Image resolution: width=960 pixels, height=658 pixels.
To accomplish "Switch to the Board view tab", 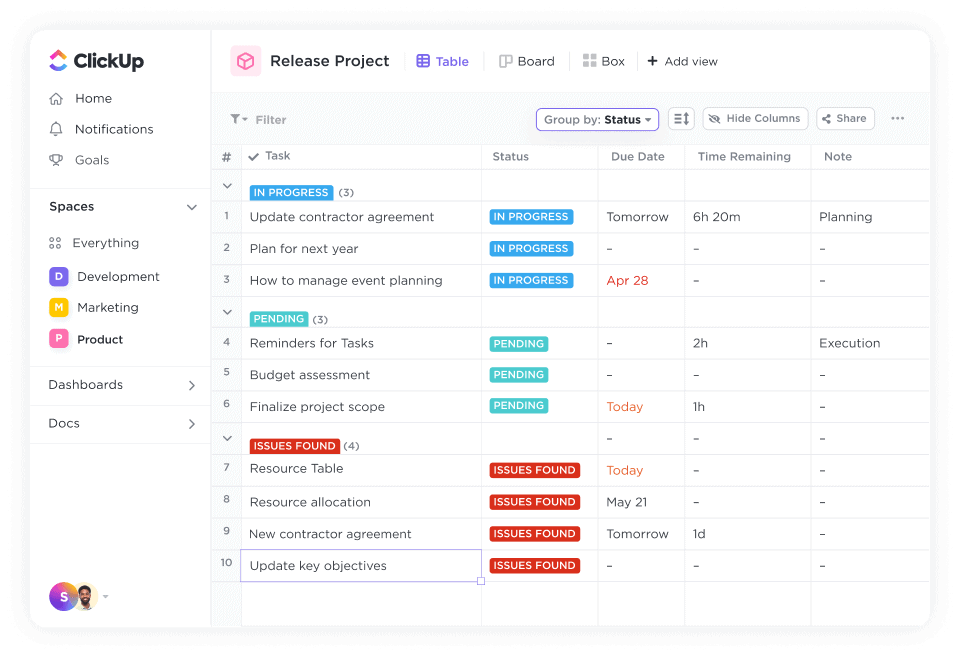I will [x=527, y=61].
